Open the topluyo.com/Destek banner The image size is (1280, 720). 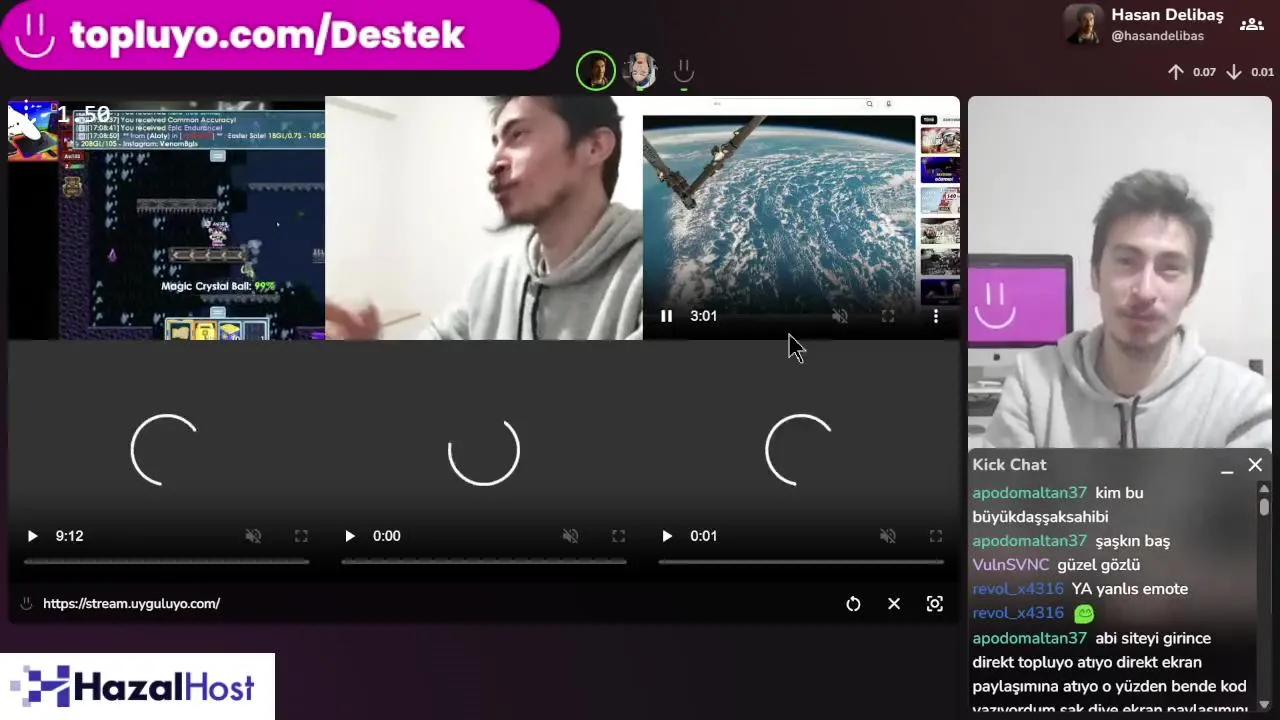[x=280, y=35]
